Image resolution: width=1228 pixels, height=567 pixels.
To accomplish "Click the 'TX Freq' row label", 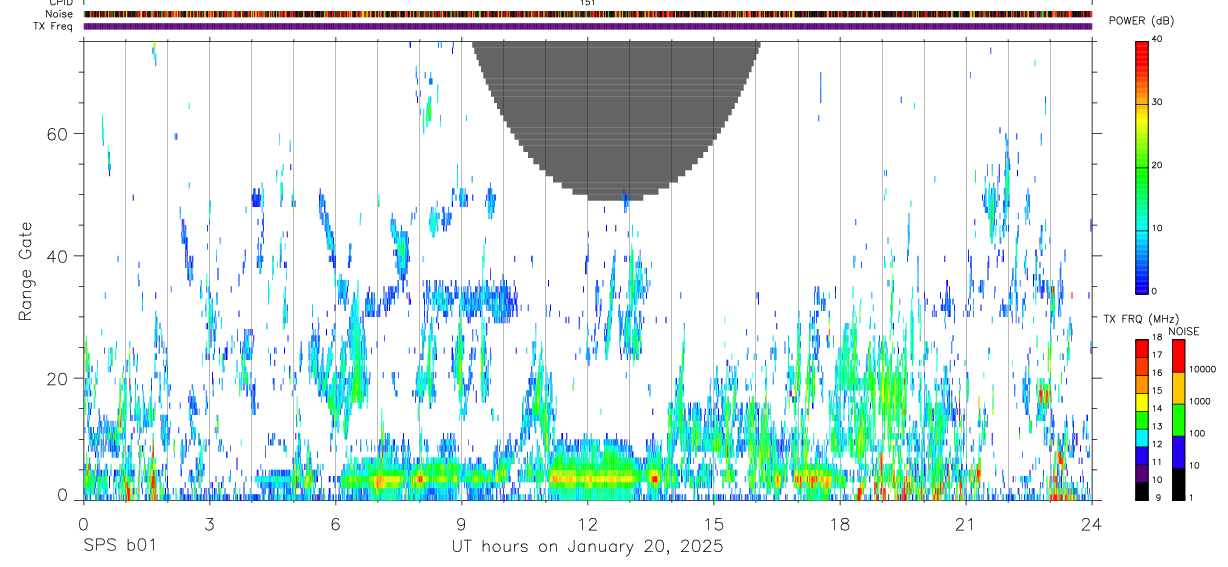I will [54, 26].
